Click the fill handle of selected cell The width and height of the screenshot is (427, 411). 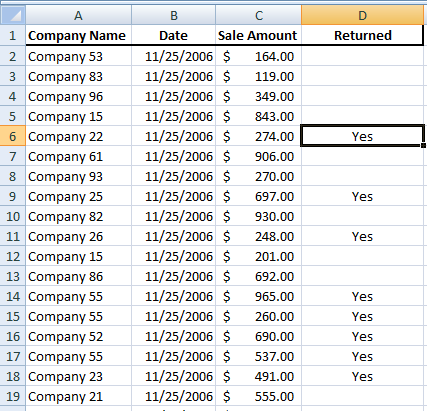click(423, 145)
